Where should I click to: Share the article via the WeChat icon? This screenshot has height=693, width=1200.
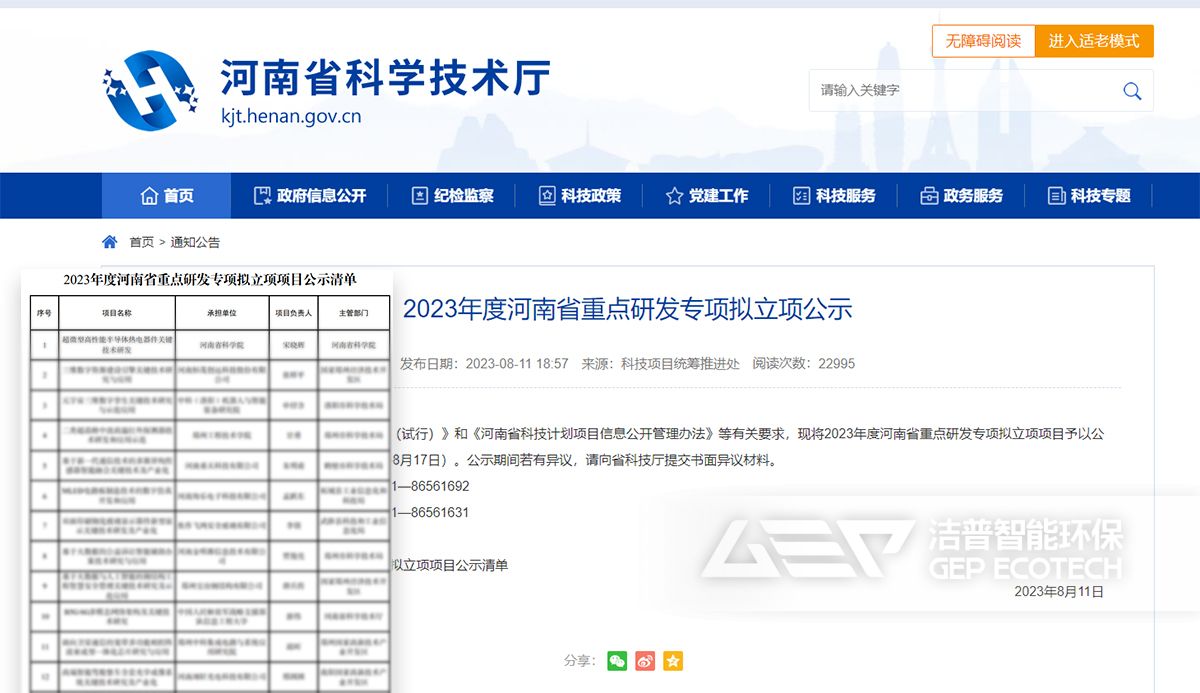tap(618, 661)
